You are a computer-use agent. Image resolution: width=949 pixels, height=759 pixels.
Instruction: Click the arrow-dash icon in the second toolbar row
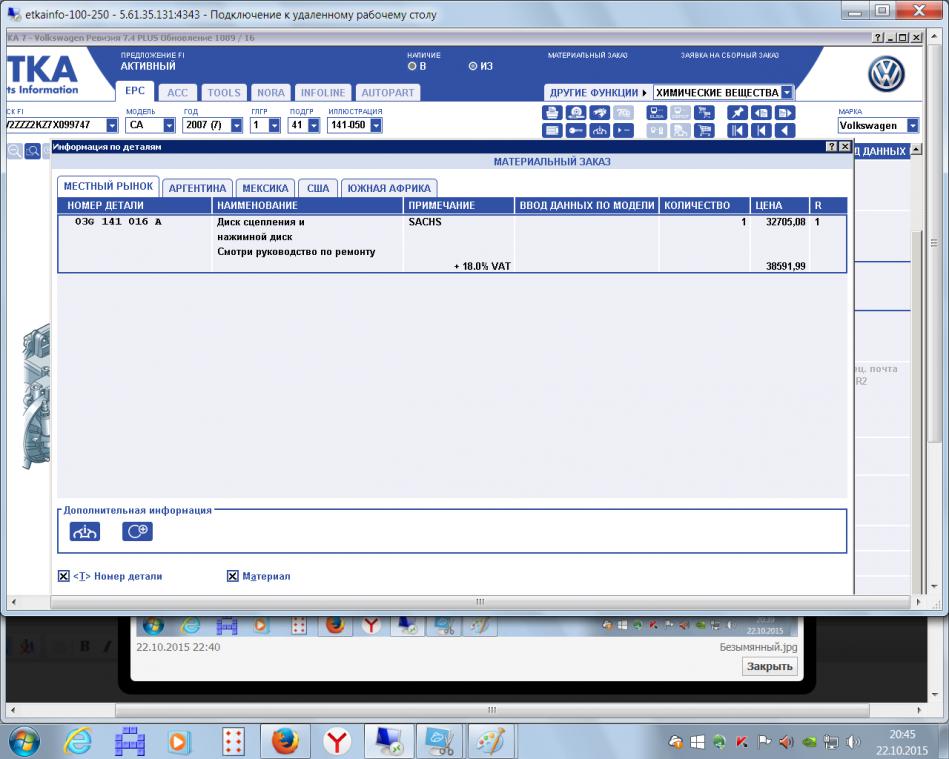[623, 130]
